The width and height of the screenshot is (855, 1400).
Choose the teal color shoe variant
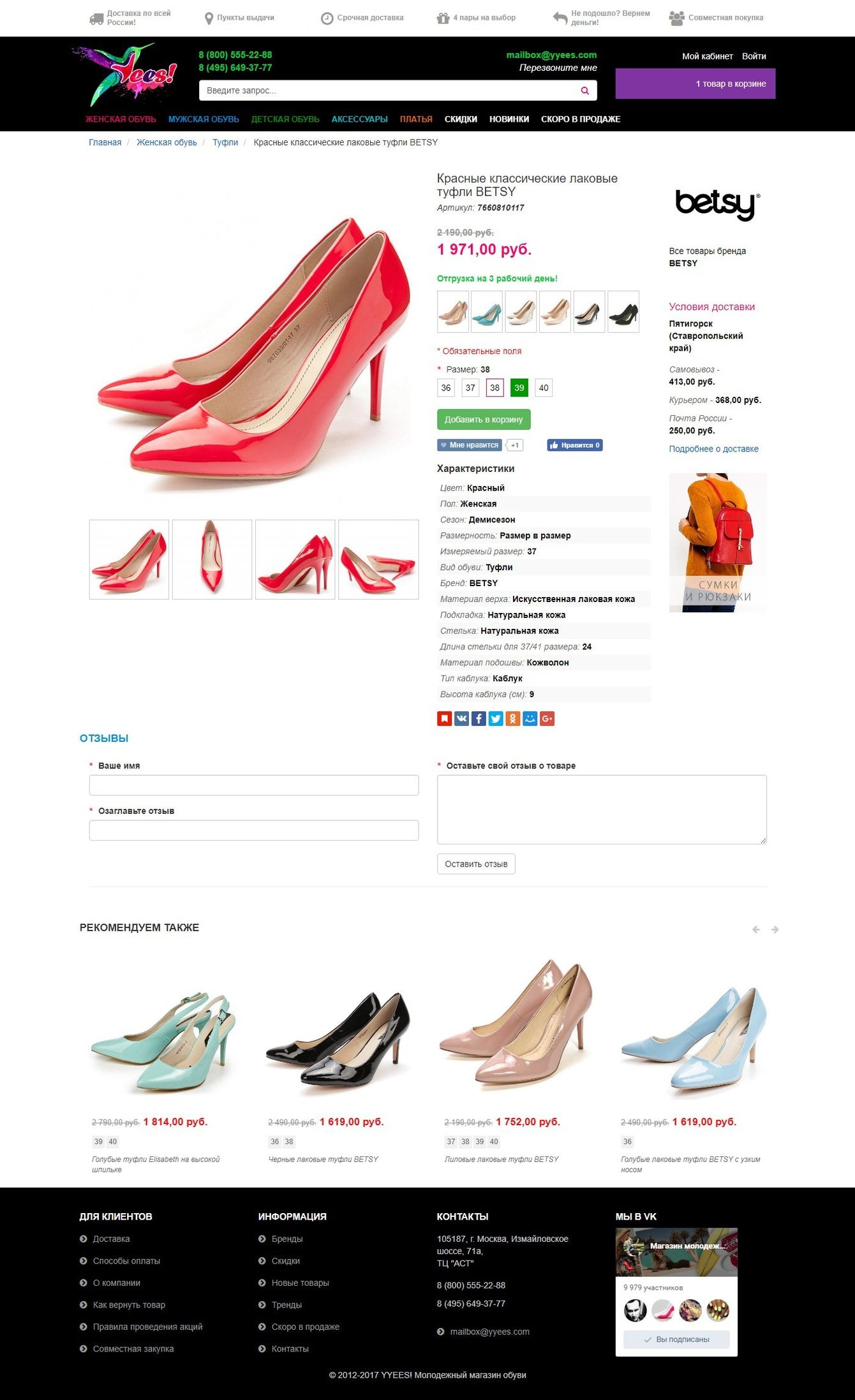[x=487, y=312]
